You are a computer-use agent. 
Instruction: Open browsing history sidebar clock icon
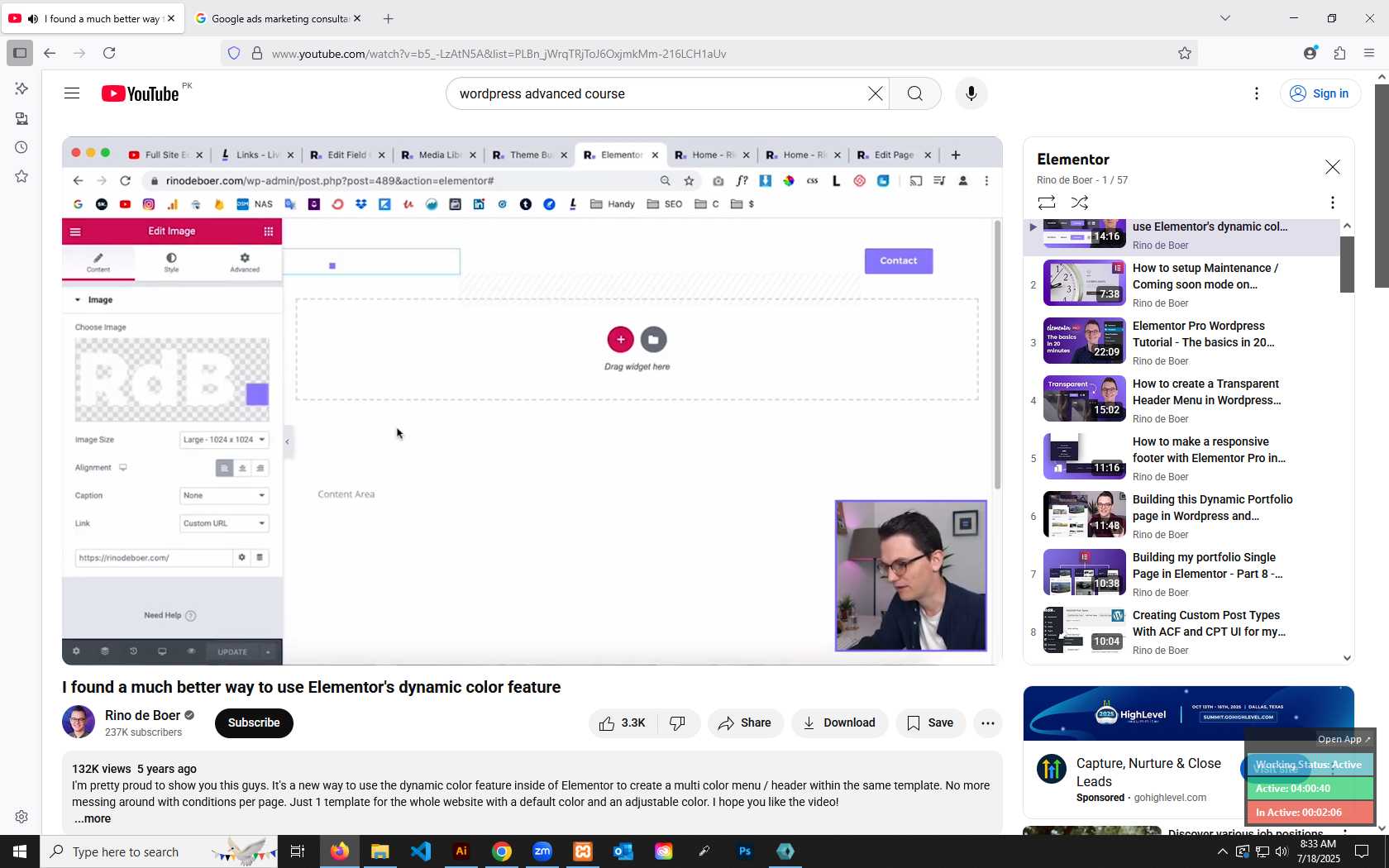pos(21,147)
